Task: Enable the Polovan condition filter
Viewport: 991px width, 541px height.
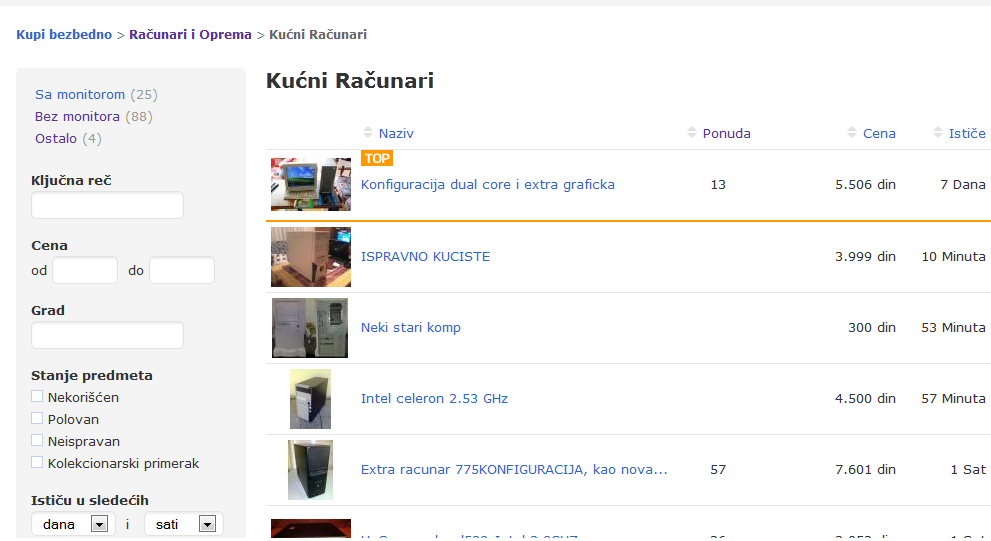Action: click(x=38, y=419)
